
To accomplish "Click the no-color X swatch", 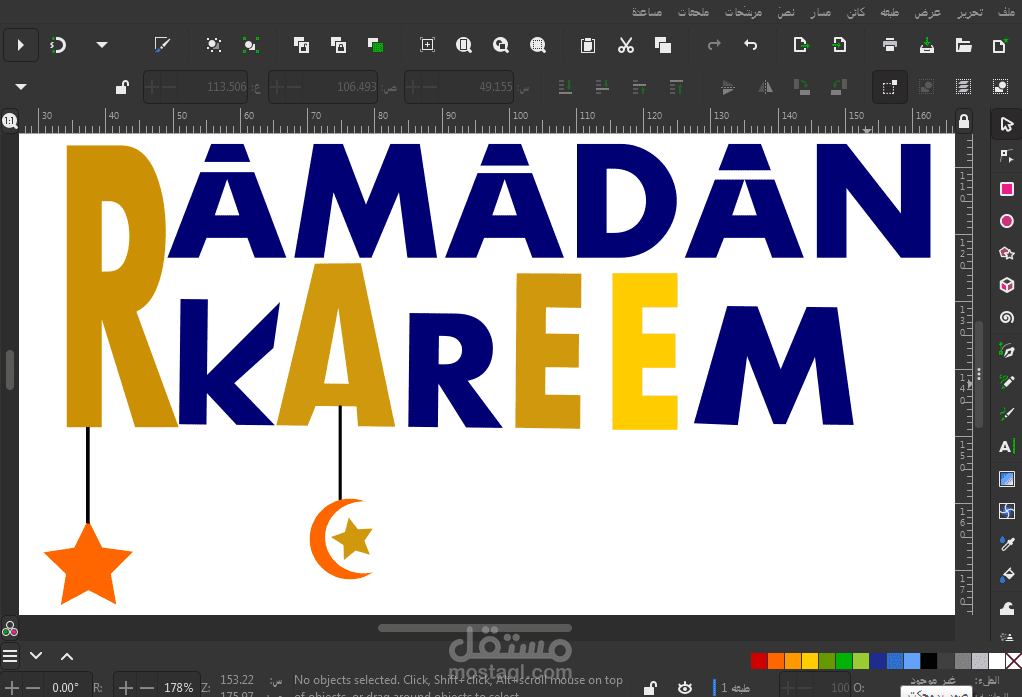I will (1014, 661).
